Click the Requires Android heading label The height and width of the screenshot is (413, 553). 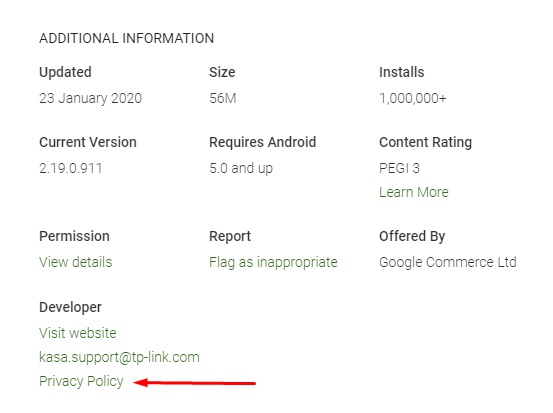[262, 142]
